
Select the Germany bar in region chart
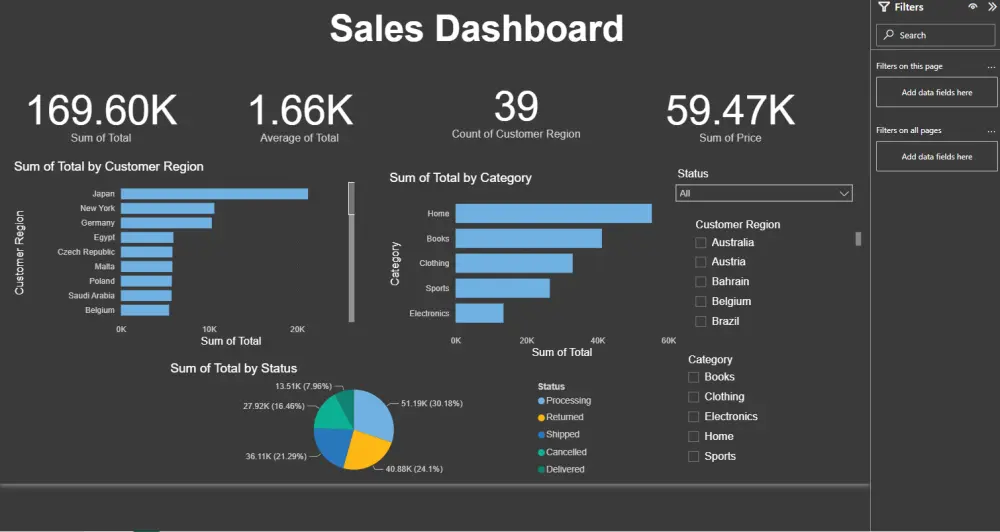pyautogui.click(x=166, y=223)
